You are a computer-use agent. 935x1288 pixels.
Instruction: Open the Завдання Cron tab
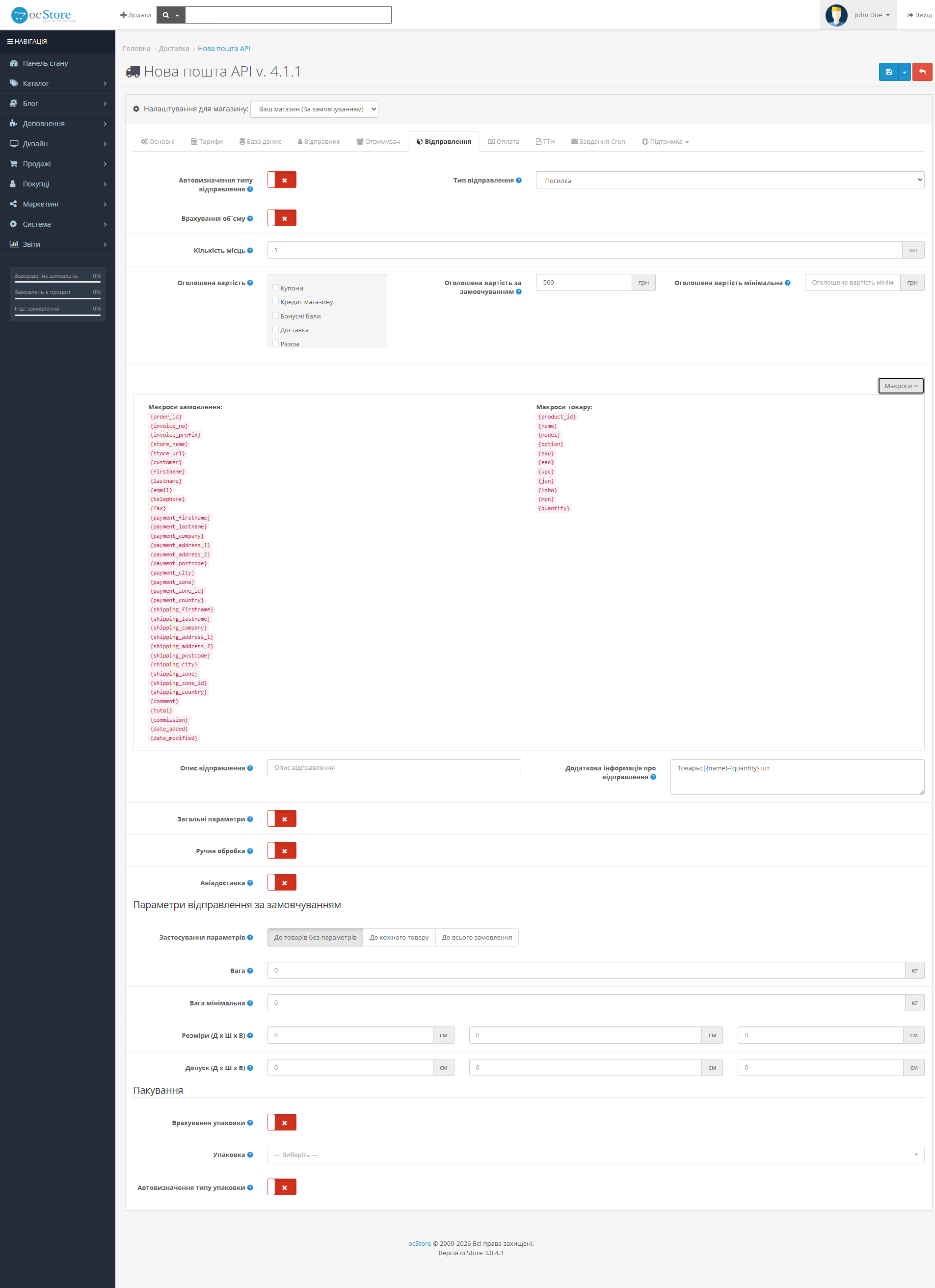point(598,141)
